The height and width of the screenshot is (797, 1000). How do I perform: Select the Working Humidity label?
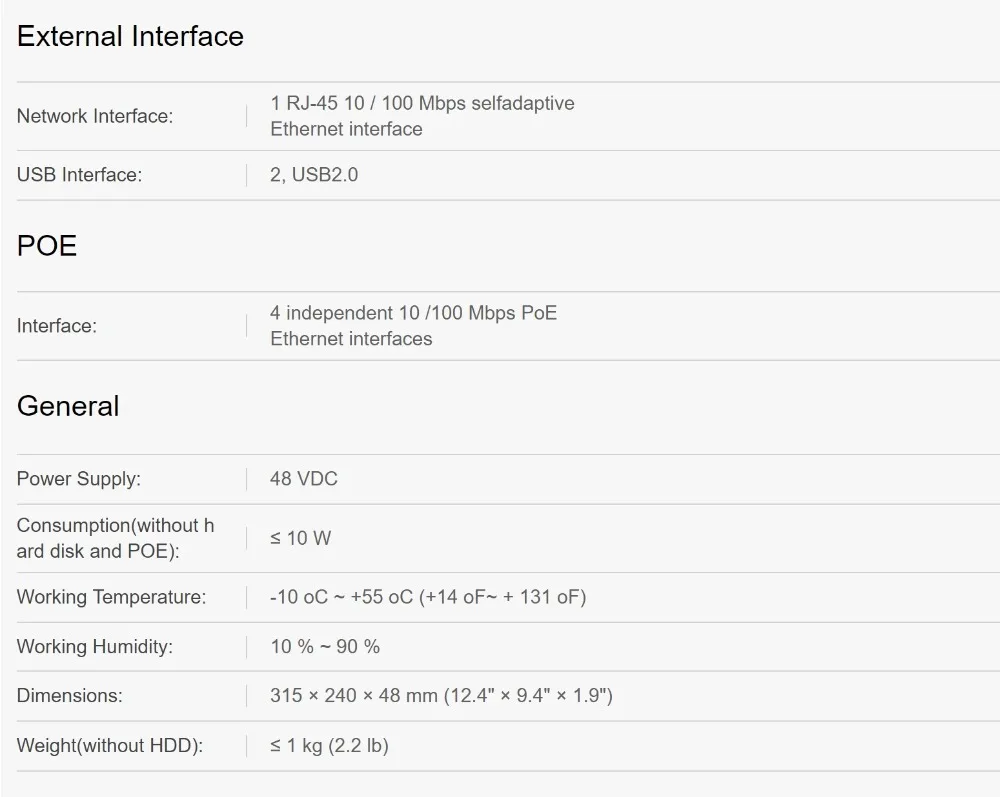pyautogui.click(x=95, y=647)
